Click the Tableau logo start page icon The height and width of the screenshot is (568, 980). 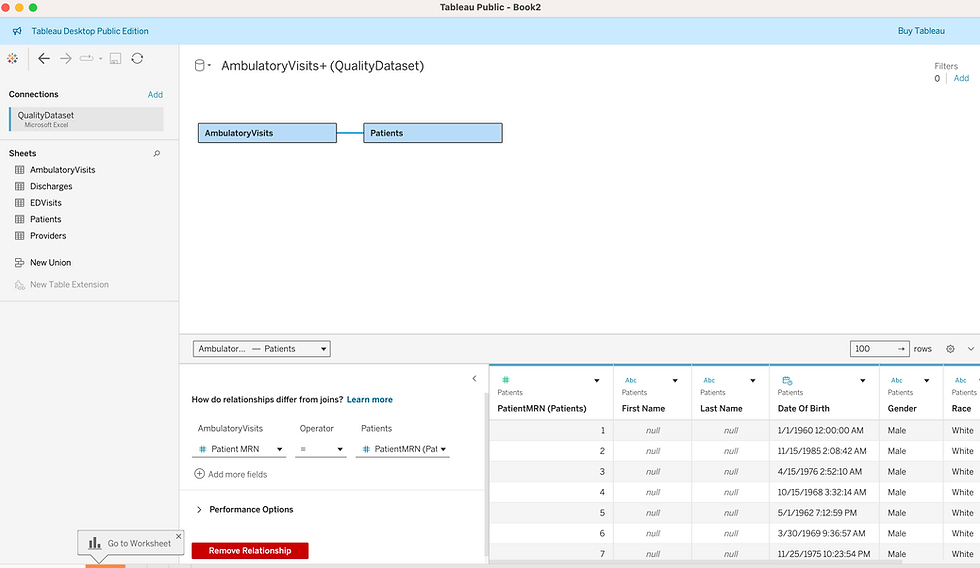coord(12,59)
